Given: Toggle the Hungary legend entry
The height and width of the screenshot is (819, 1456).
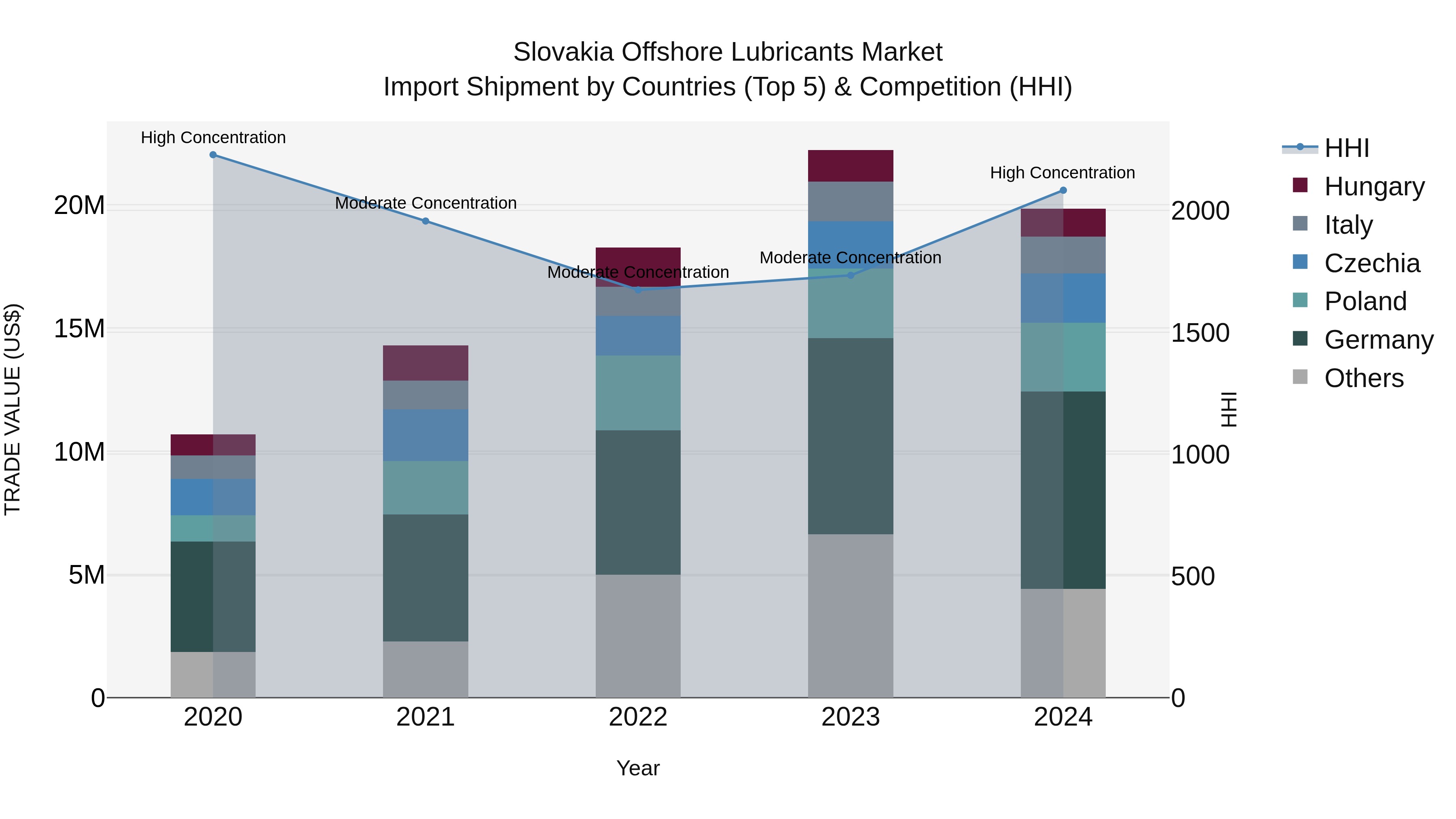Looking at the screenshot, I should click(x=1359, y=186).
